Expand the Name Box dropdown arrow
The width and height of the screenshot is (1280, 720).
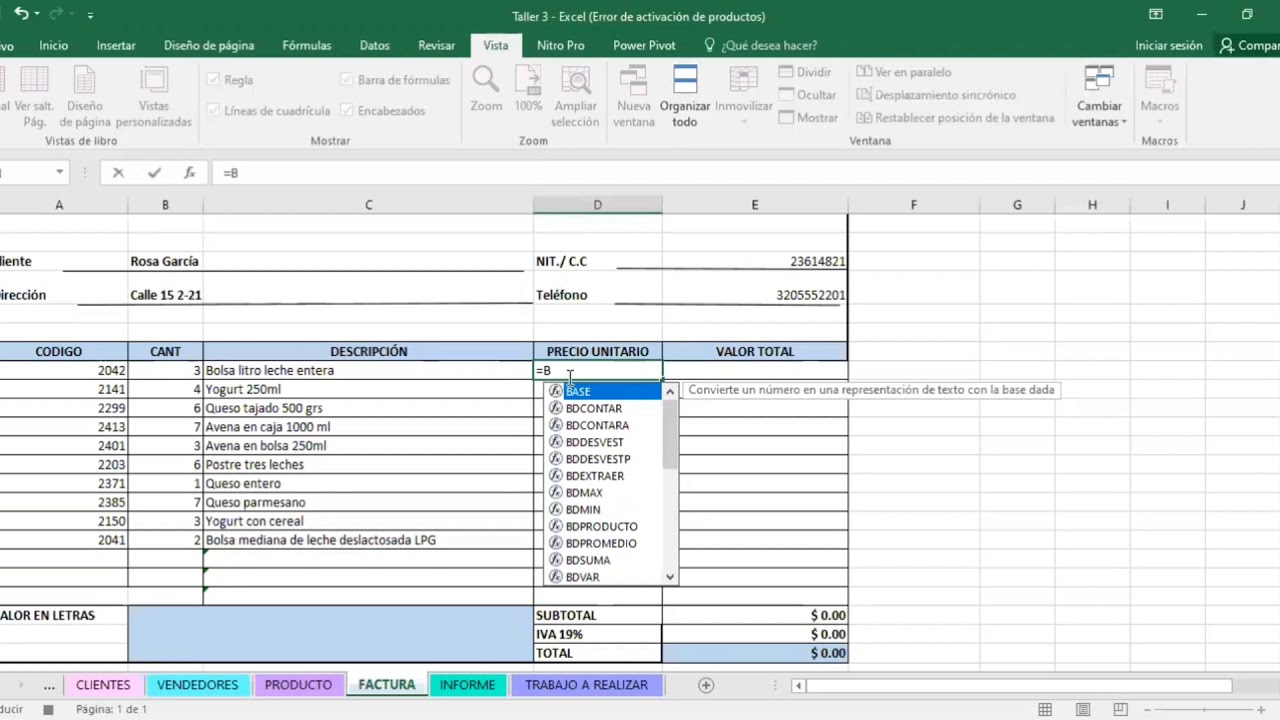[x=59, y=173]
